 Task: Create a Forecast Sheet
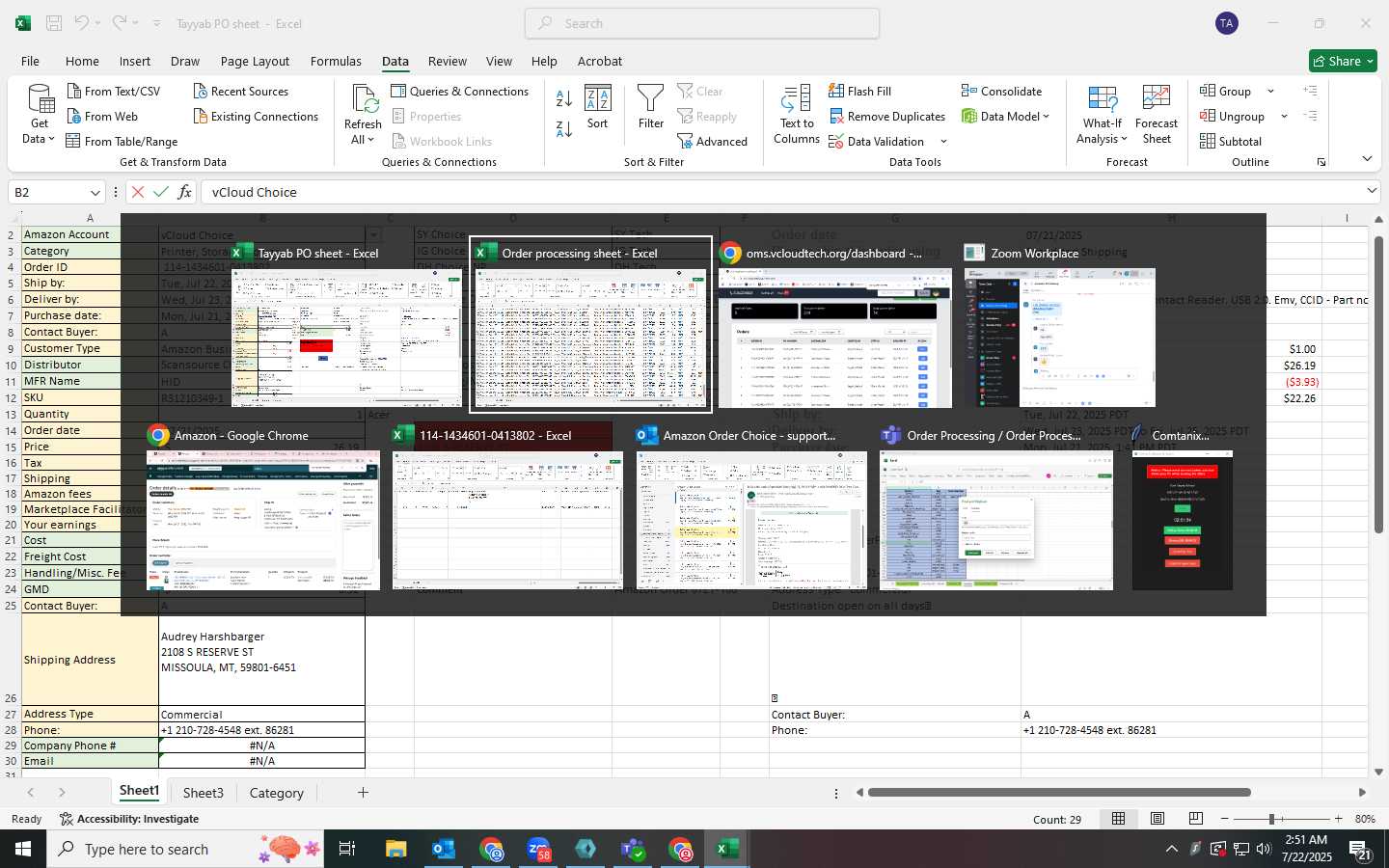[x=1157, y=115]
